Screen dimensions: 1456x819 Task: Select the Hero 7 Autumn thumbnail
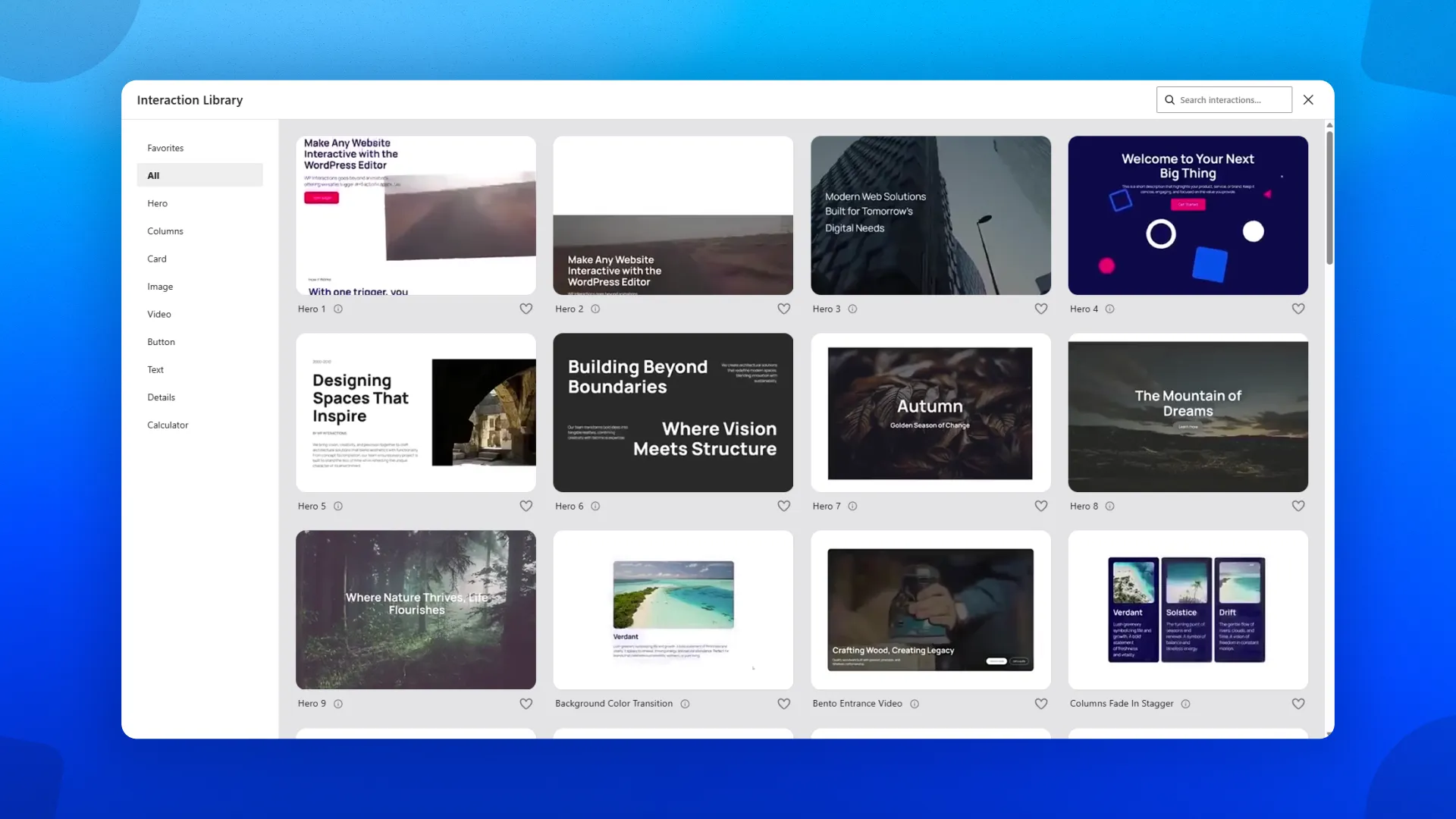point(930,413)
